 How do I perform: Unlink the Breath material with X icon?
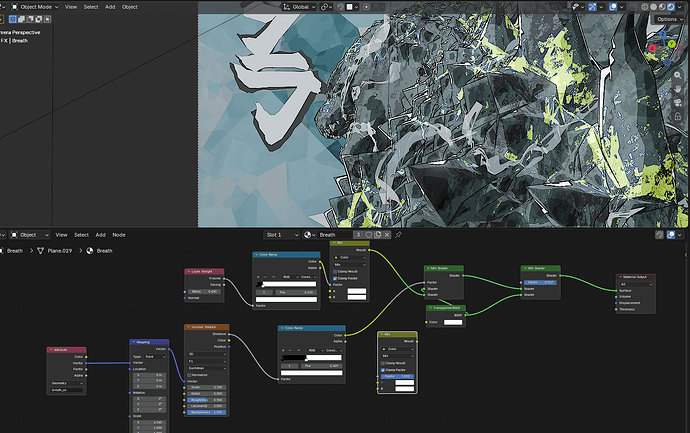387,235
